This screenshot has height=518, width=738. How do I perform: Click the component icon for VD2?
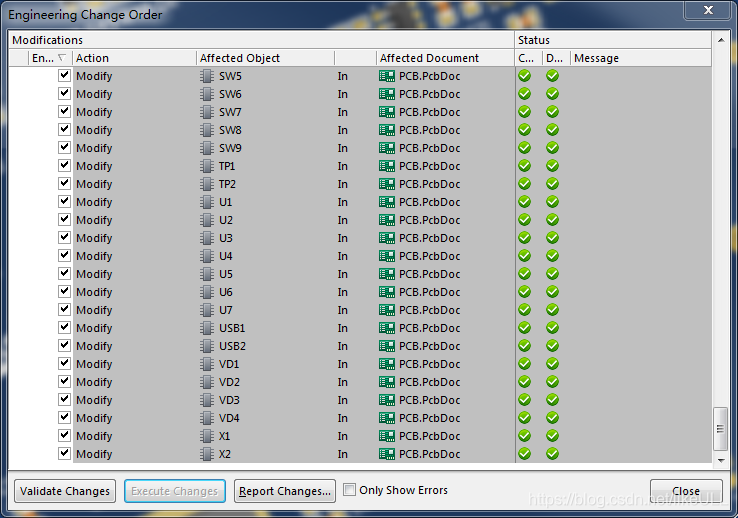tap(207, 382)
